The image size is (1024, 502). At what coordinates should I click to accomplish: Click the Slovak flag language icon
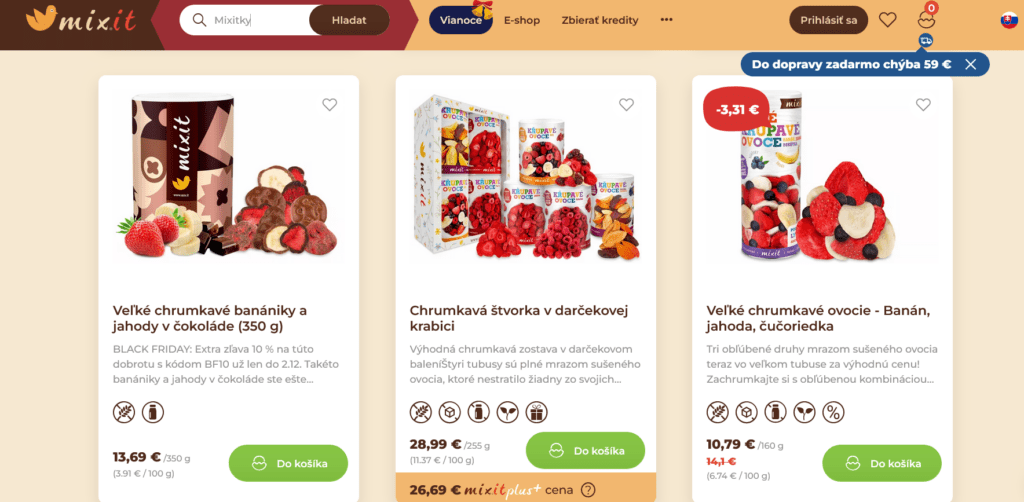tap(1009, 21)
